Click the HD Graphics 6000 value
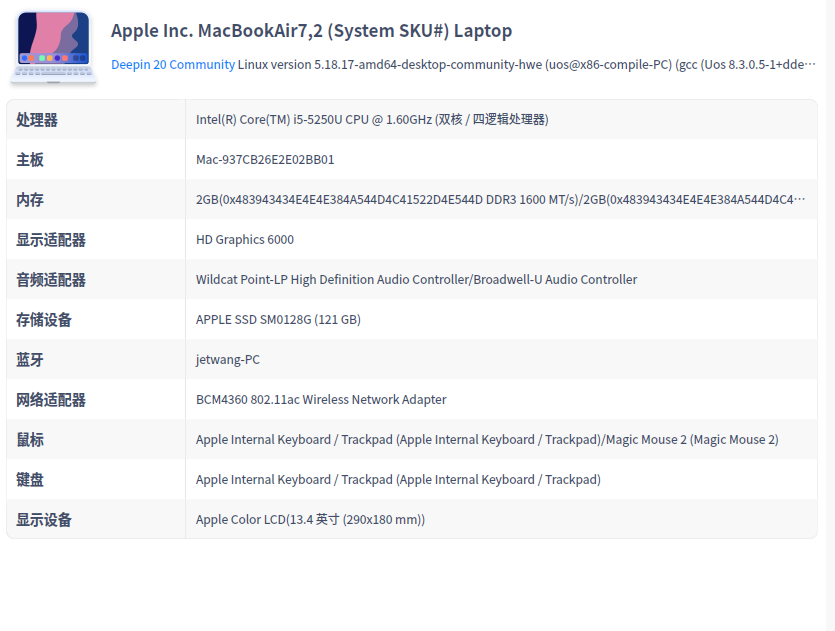This screenshot has width=835, height=631. tap(244, 240)
